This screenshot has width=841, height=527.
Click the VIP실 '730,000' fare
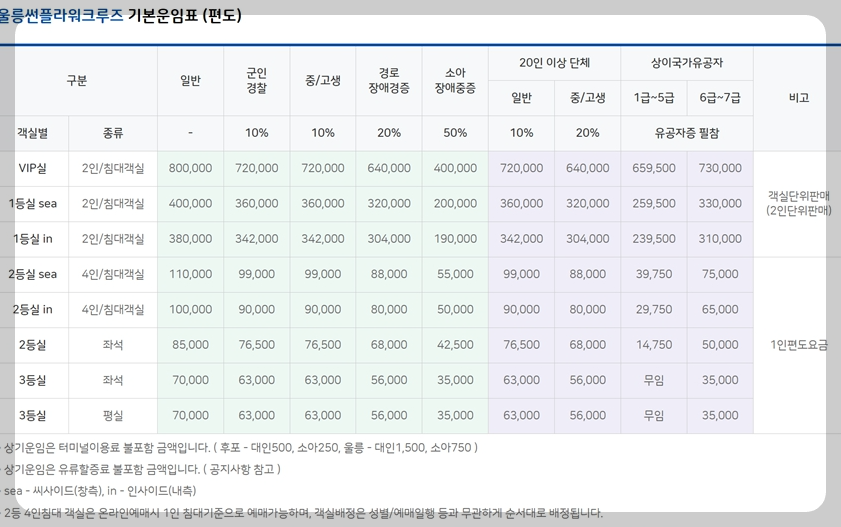(x=720, y=168)
